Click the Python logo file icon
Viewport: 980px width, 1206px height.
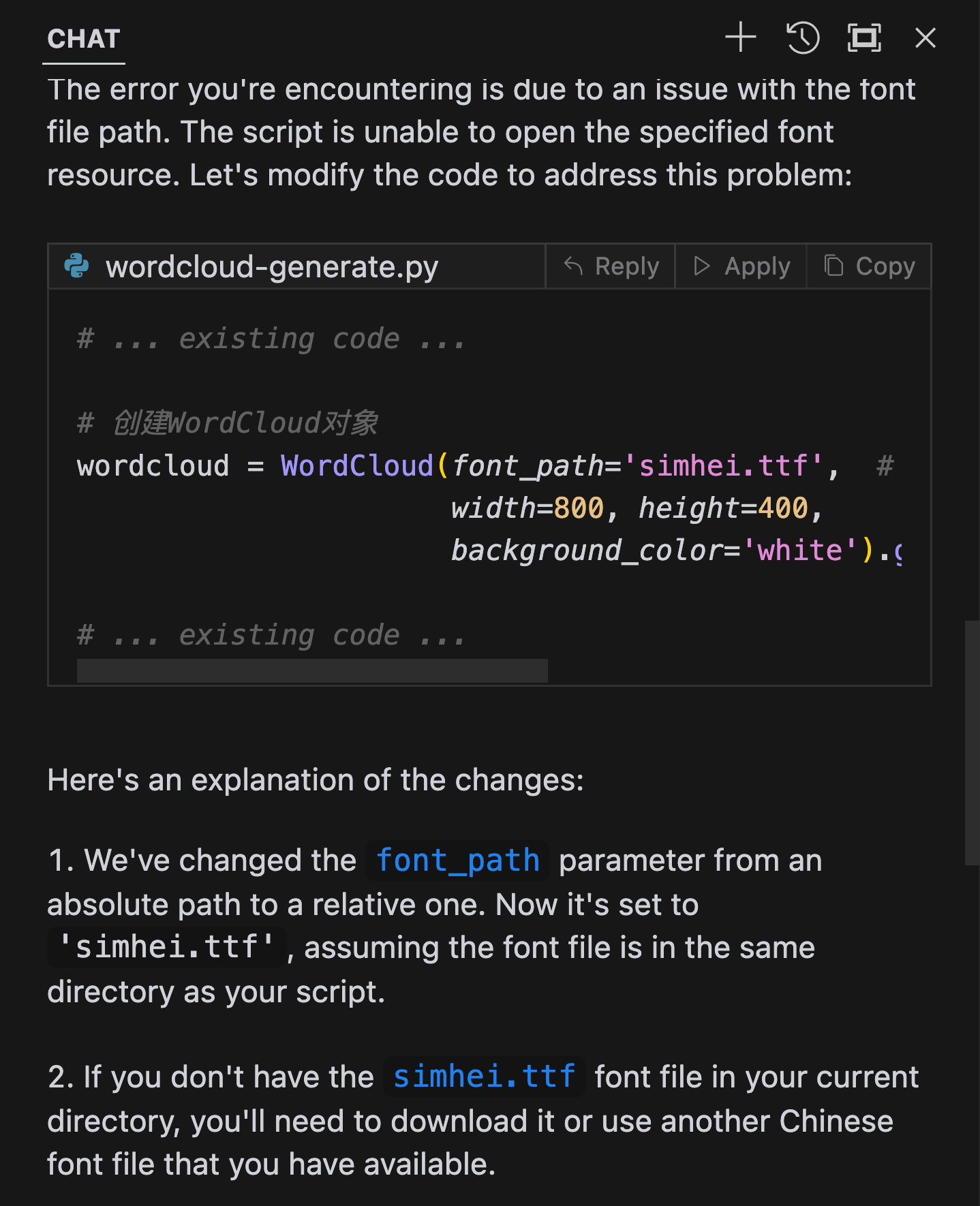(x=76, y=266)
